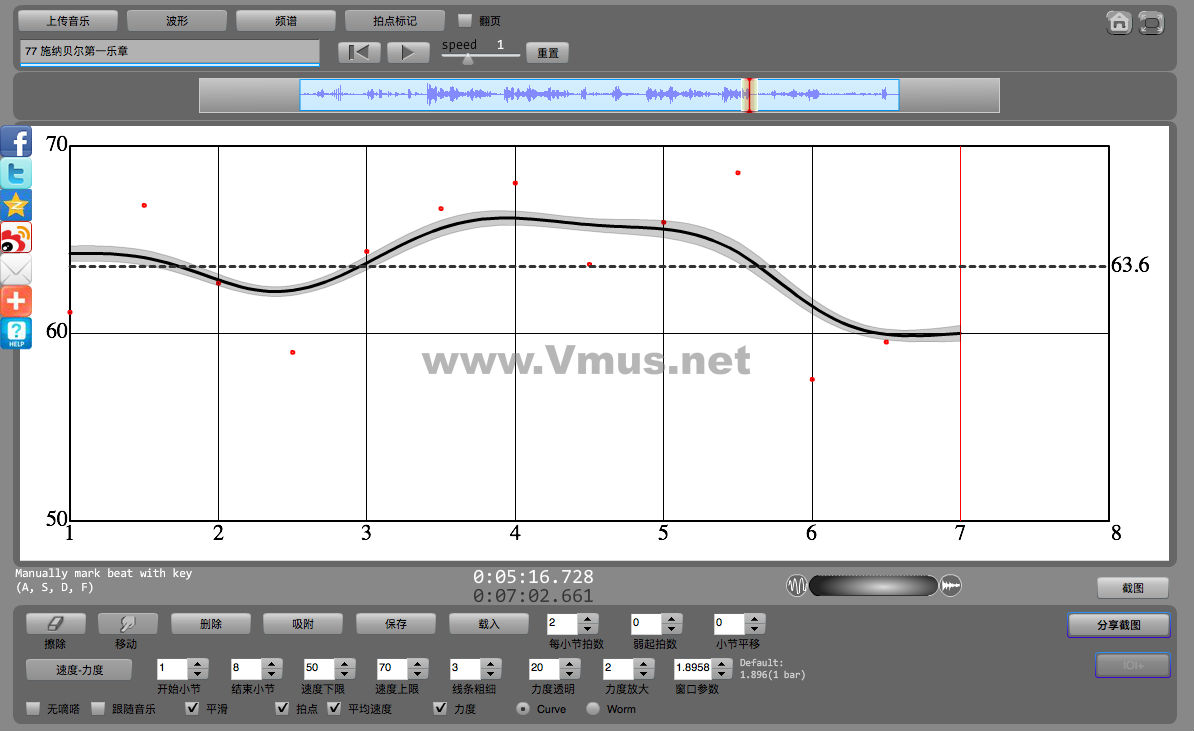Uncheck the 平滑 smoothing checkbox
The height and width of the screenshot is (731, 1194).
point(193,709)
